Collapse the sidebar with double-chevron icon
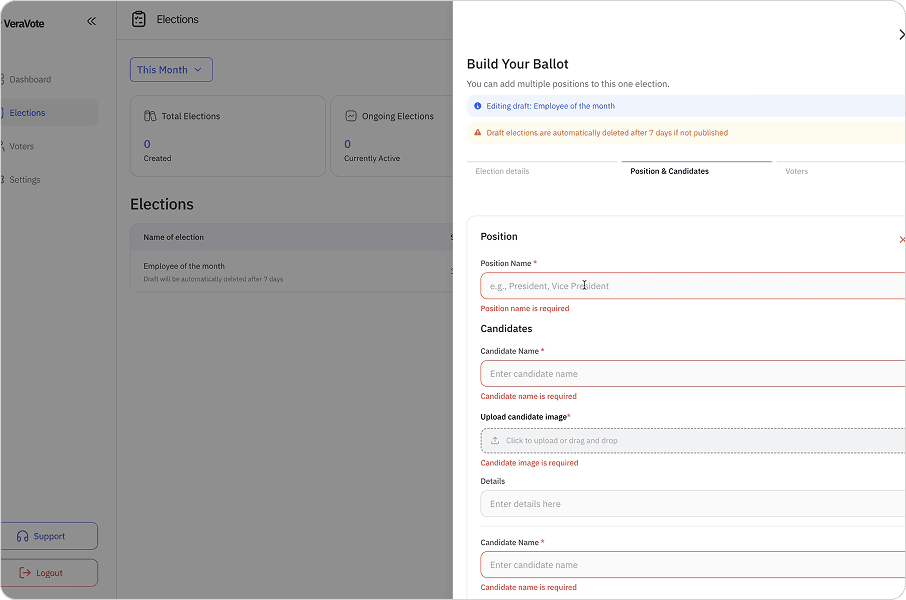The image size is (906, 600). (91, 20)
